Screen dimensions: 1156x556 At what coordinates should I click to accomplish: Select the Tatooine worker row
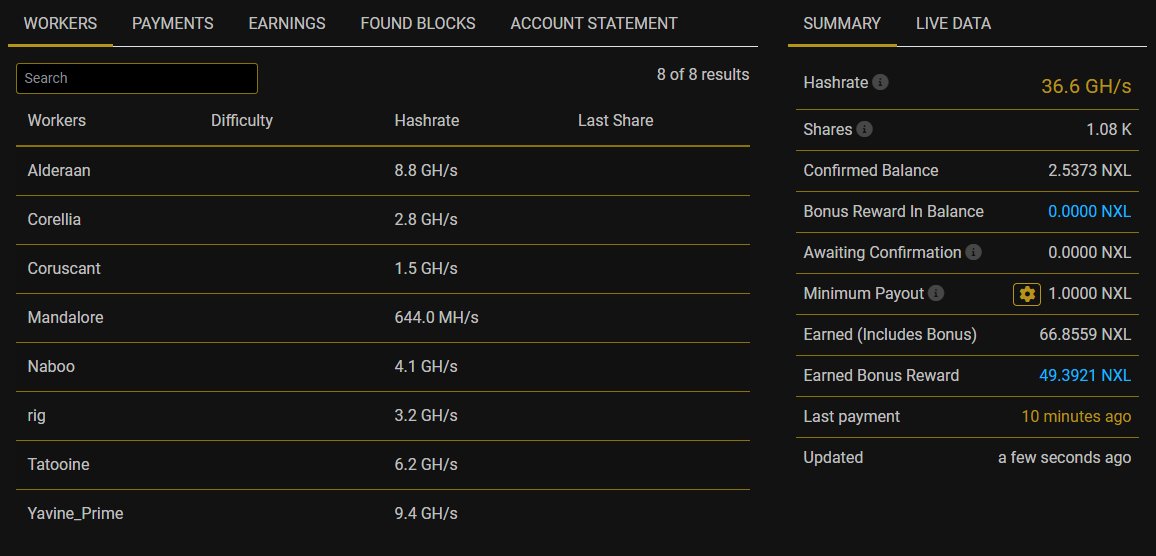383,465
